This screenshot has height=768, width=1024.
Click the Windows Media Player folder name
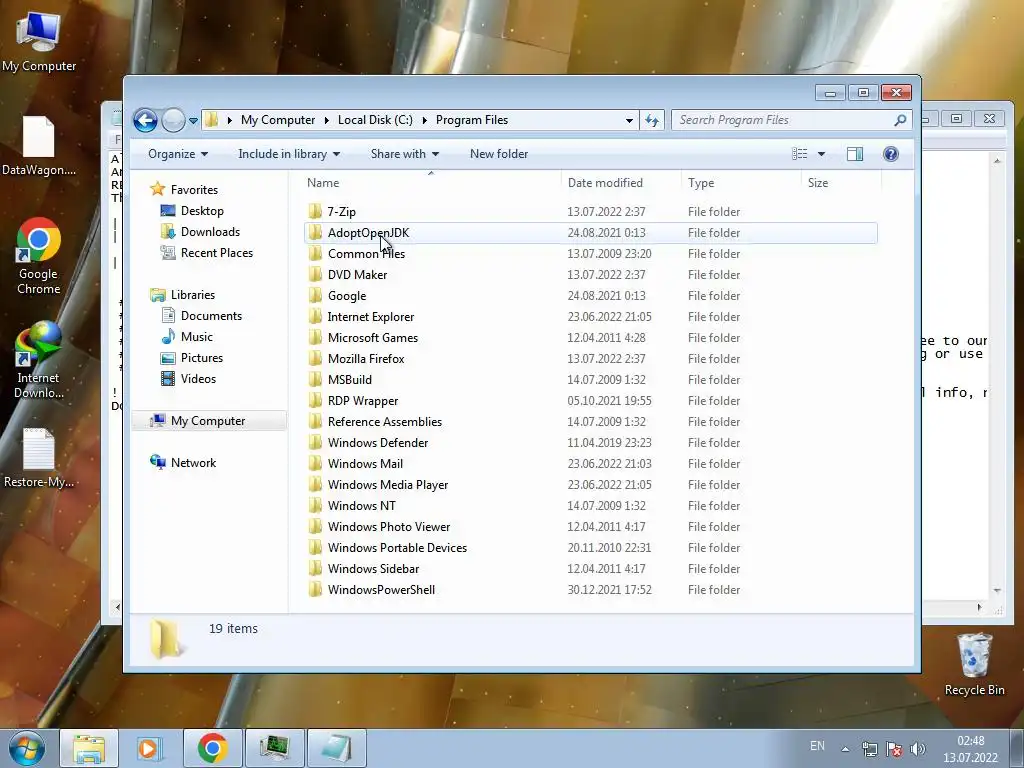(x=388, y=485)
